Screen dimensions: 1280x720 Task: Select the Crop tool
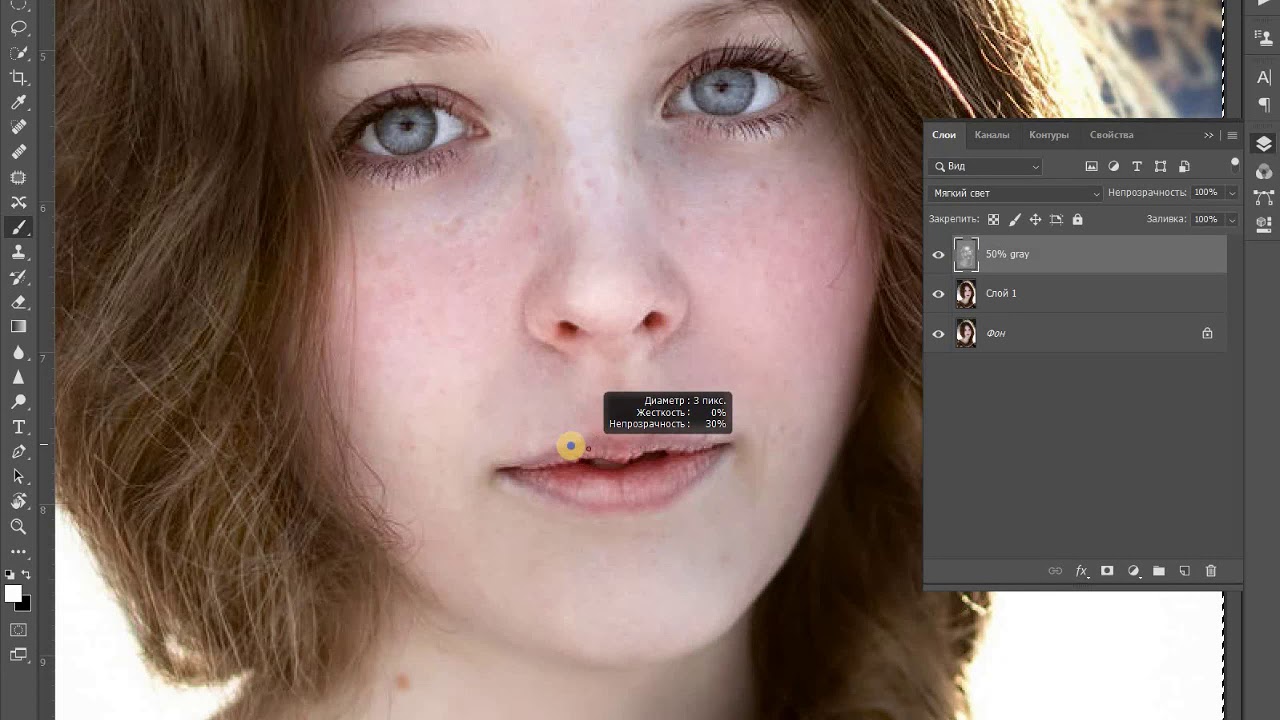(x=18, y=78)
